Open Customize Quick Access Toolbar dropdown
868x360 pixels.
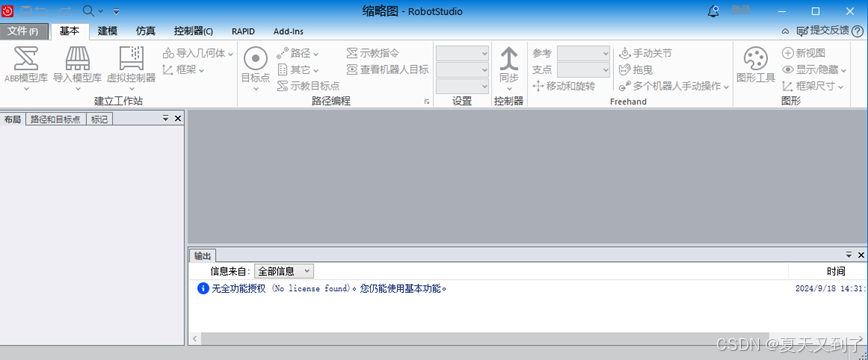[x=116, y=11]
